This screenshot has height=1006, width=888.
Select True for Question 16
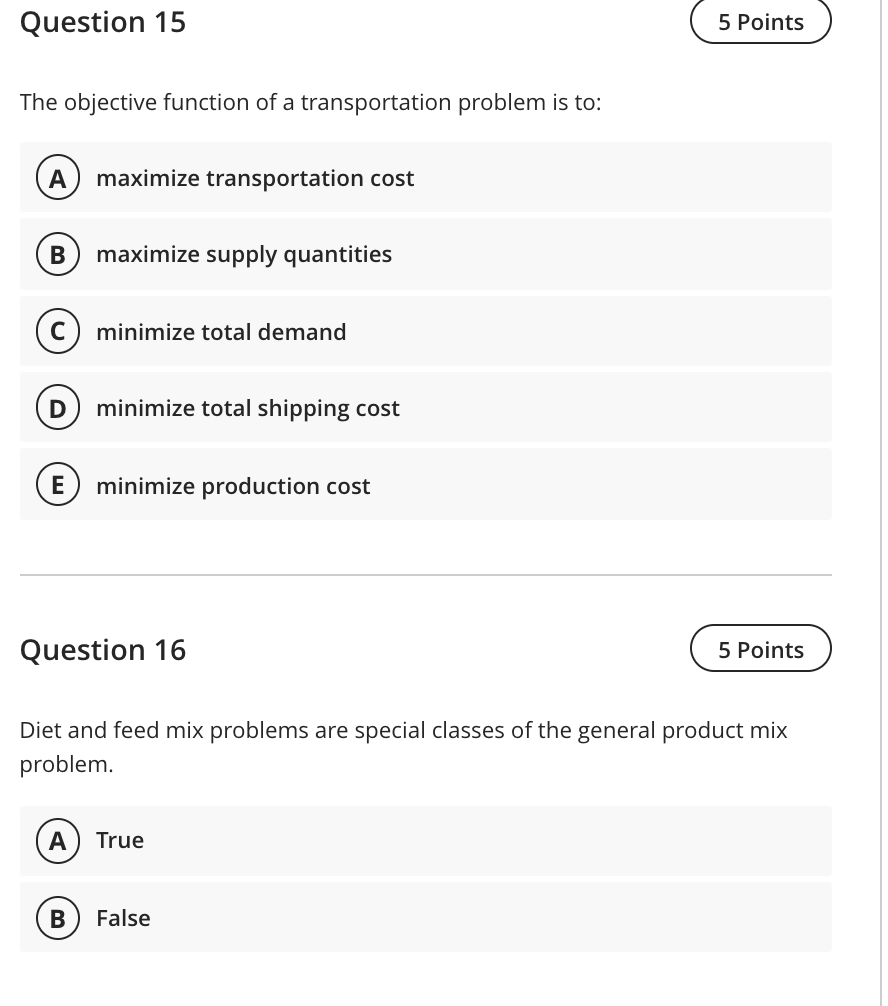(119, 840)
